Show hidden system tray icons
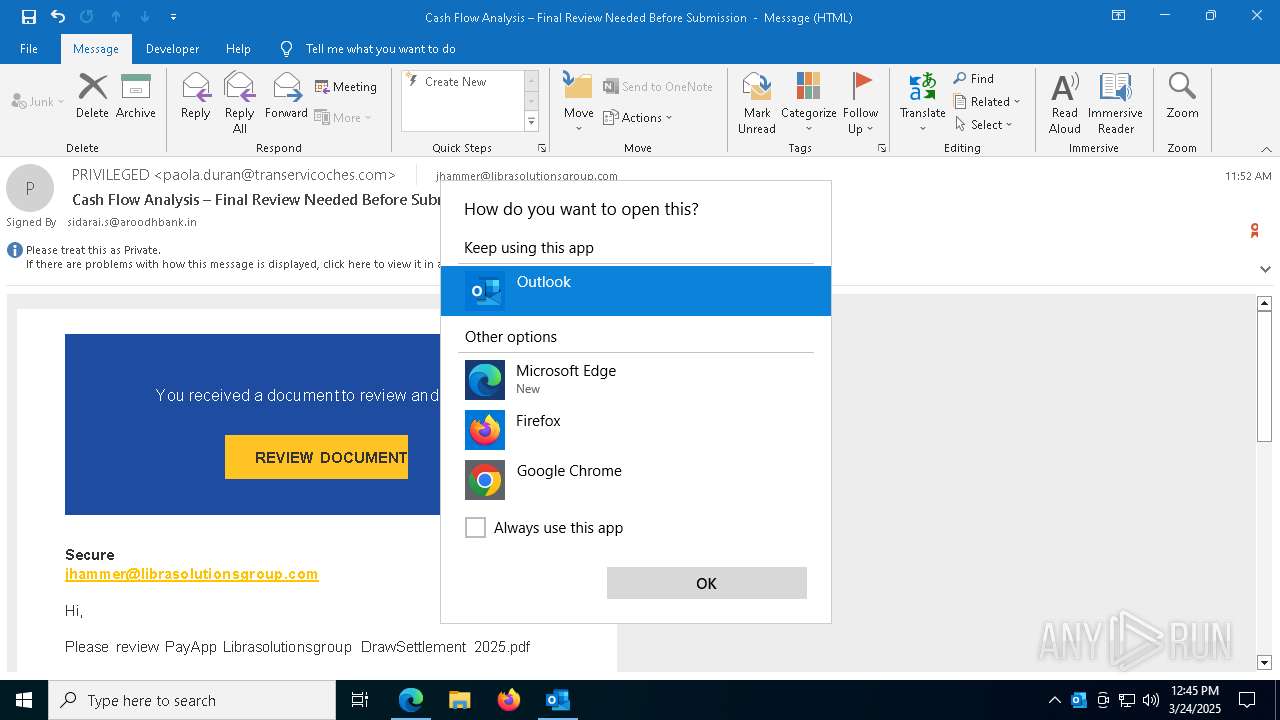 pyautogui.click(x=1055, y=700)
